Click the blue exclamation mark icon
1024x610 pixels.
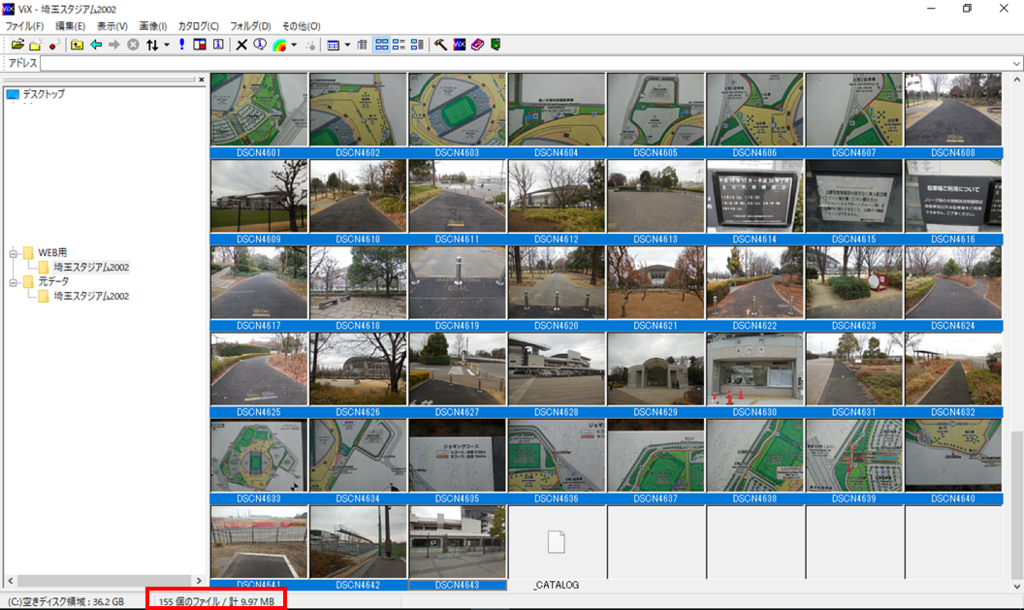coord(182,44)
